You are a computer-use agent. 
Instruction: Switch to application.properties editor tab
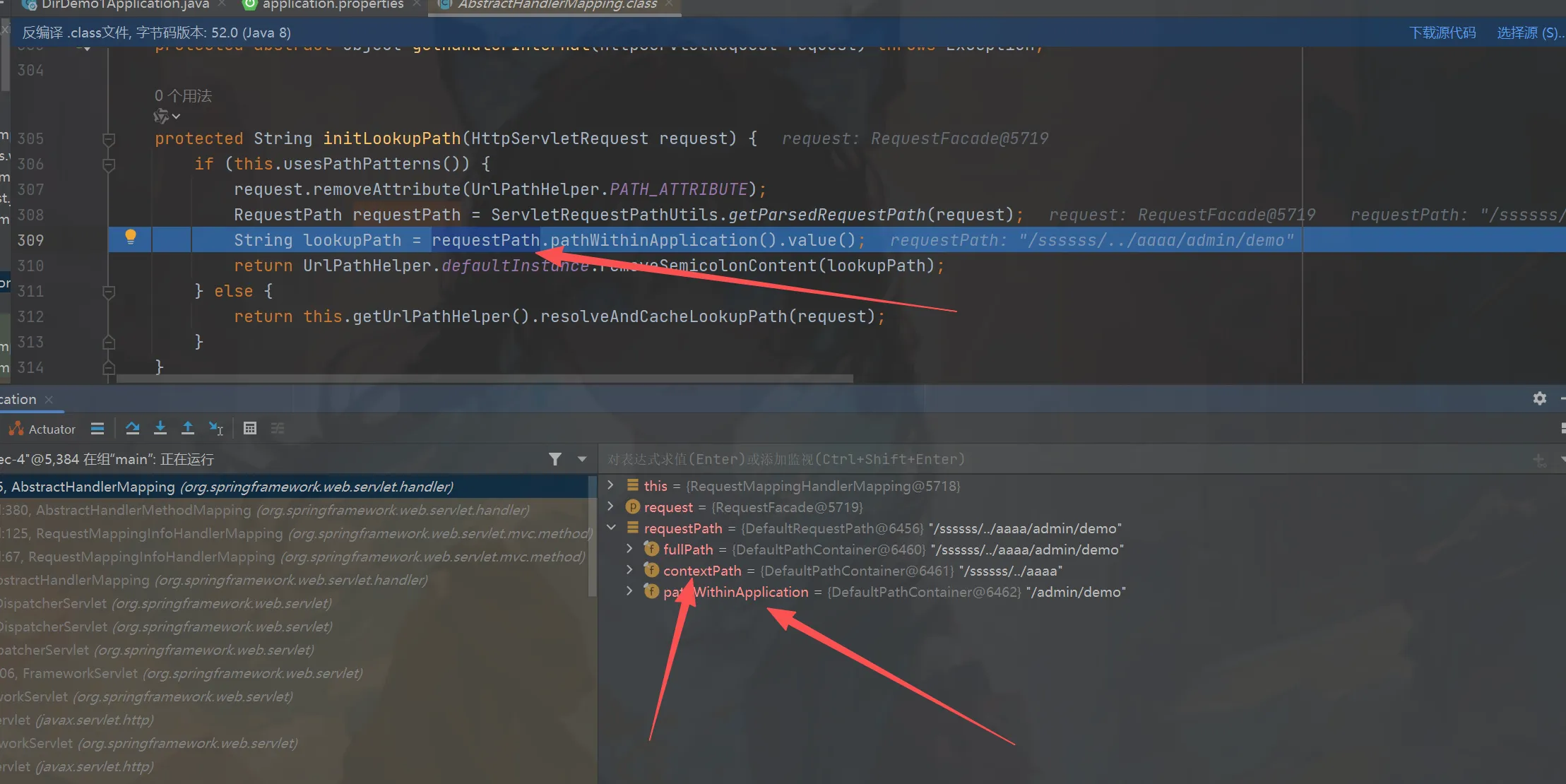click(x=332, y=5)
